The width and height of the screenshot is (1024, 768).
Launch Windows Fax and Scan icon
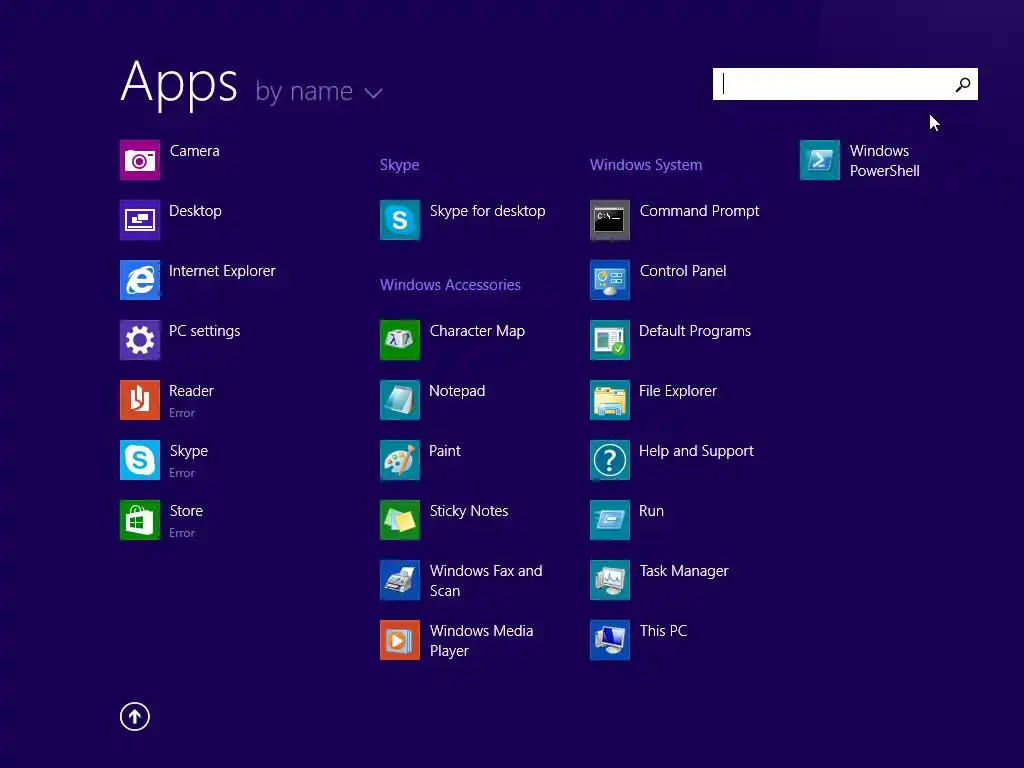click(x=400, y=580)
